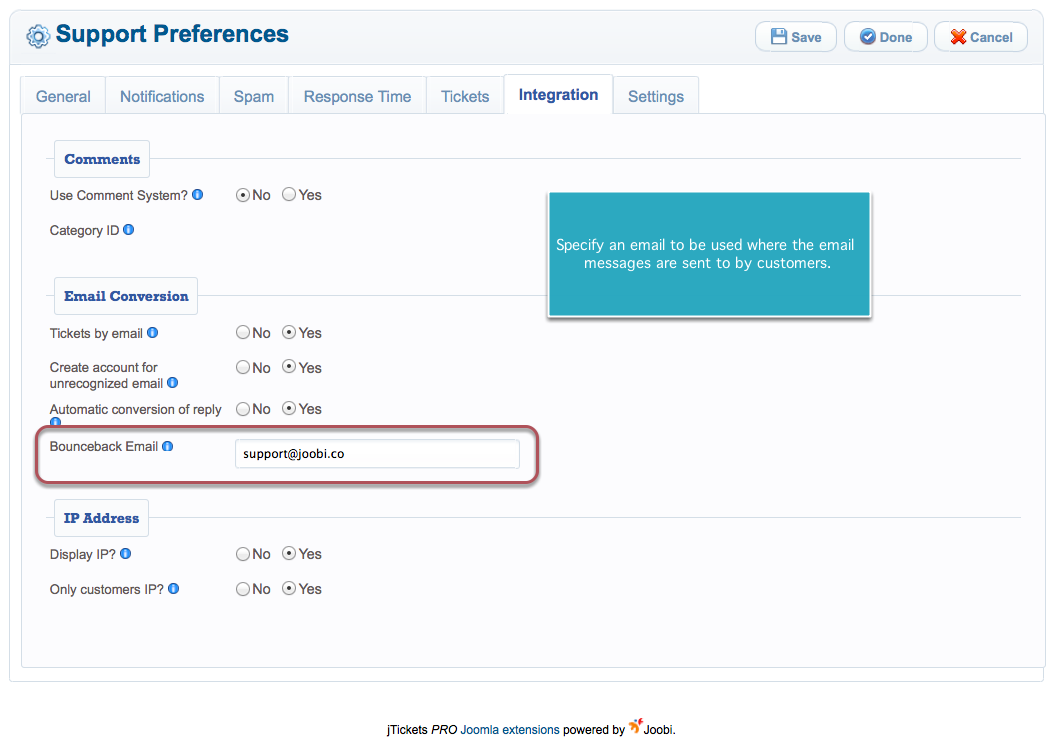Click the Cancel button
1060x745 pixels.
pyautogui.click(x=980, y=37)
